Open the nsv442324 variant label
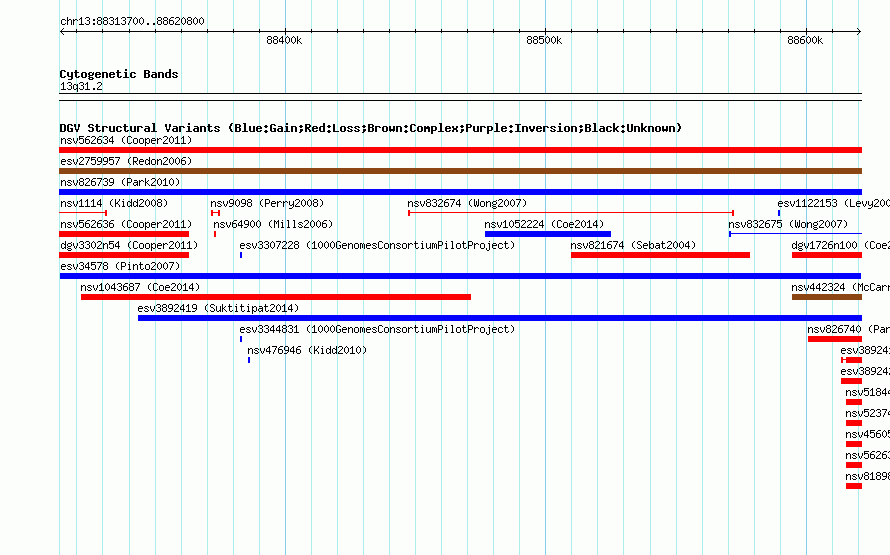This screenshot has height=555, width=890. tap(840, 287)
